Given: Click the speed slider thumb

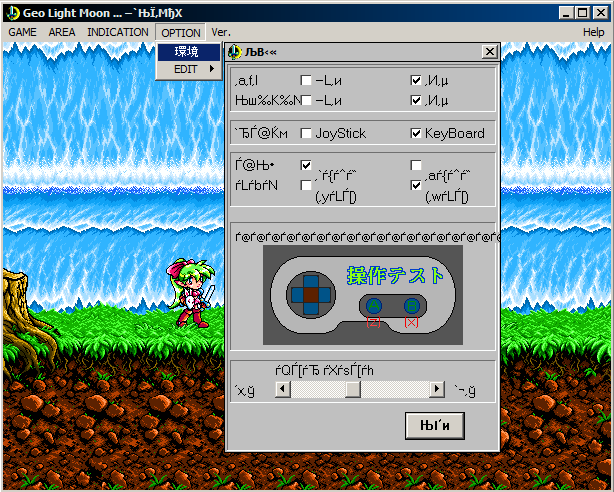Looking at the screenshot, I should coord(353,390).
